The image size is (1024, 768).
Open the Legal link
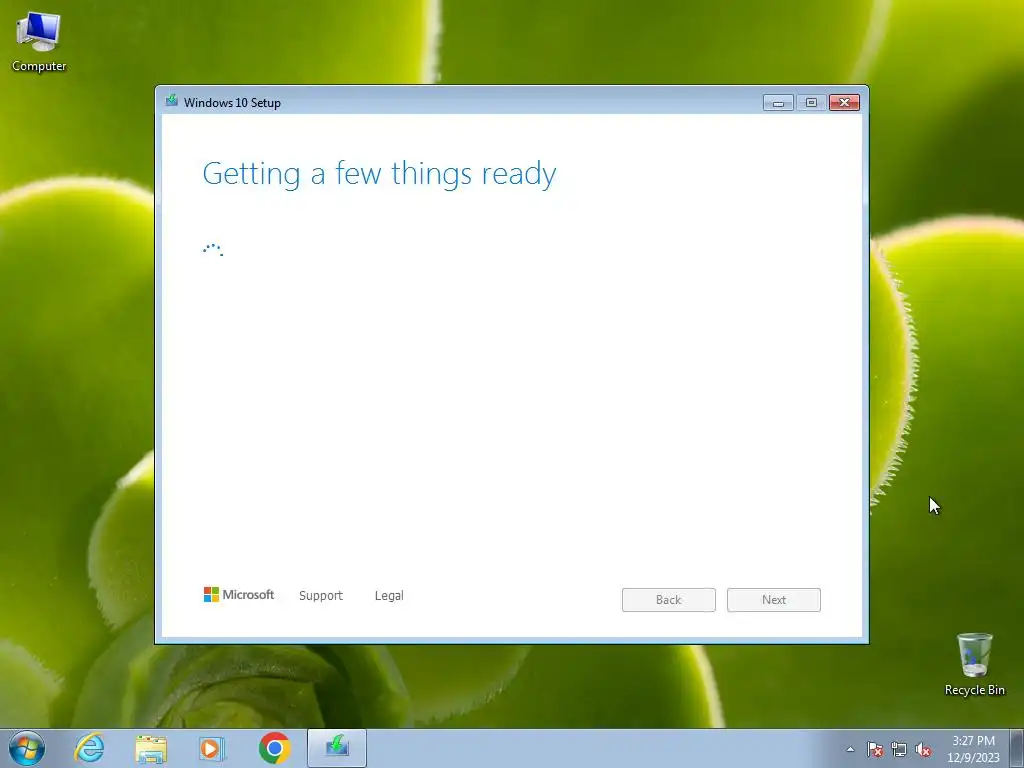coord(389,596)
